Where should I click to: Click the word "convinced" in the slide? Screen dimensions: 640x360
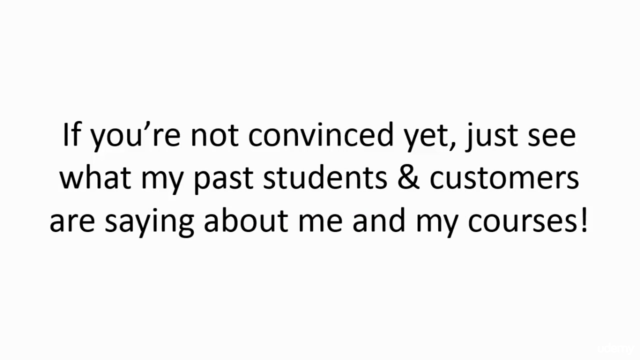[321, 136]
